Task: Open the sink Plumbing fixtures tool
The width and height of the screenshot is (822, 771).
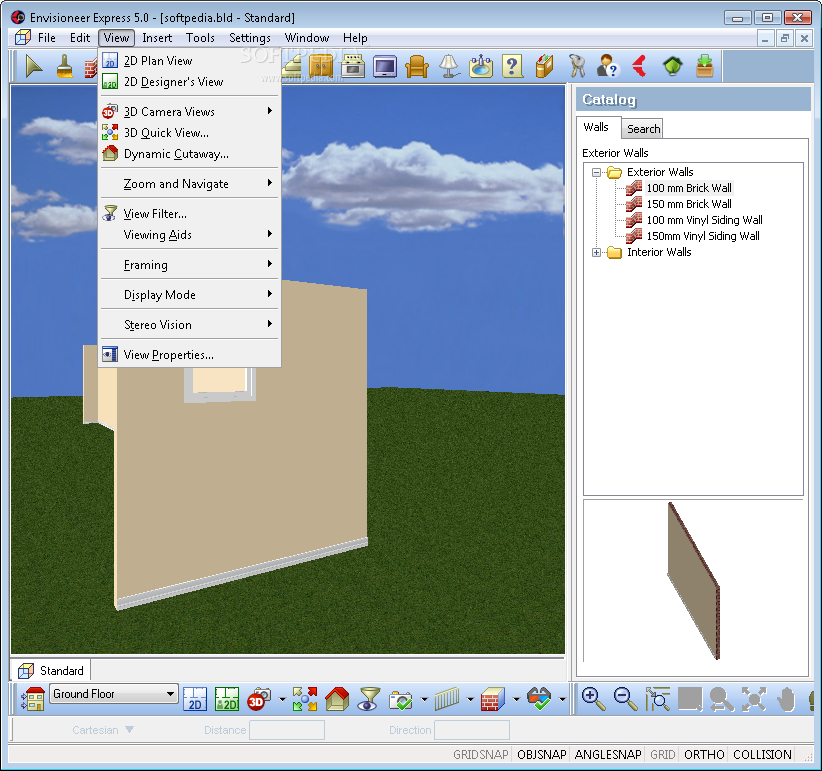Action: (481, 67)
